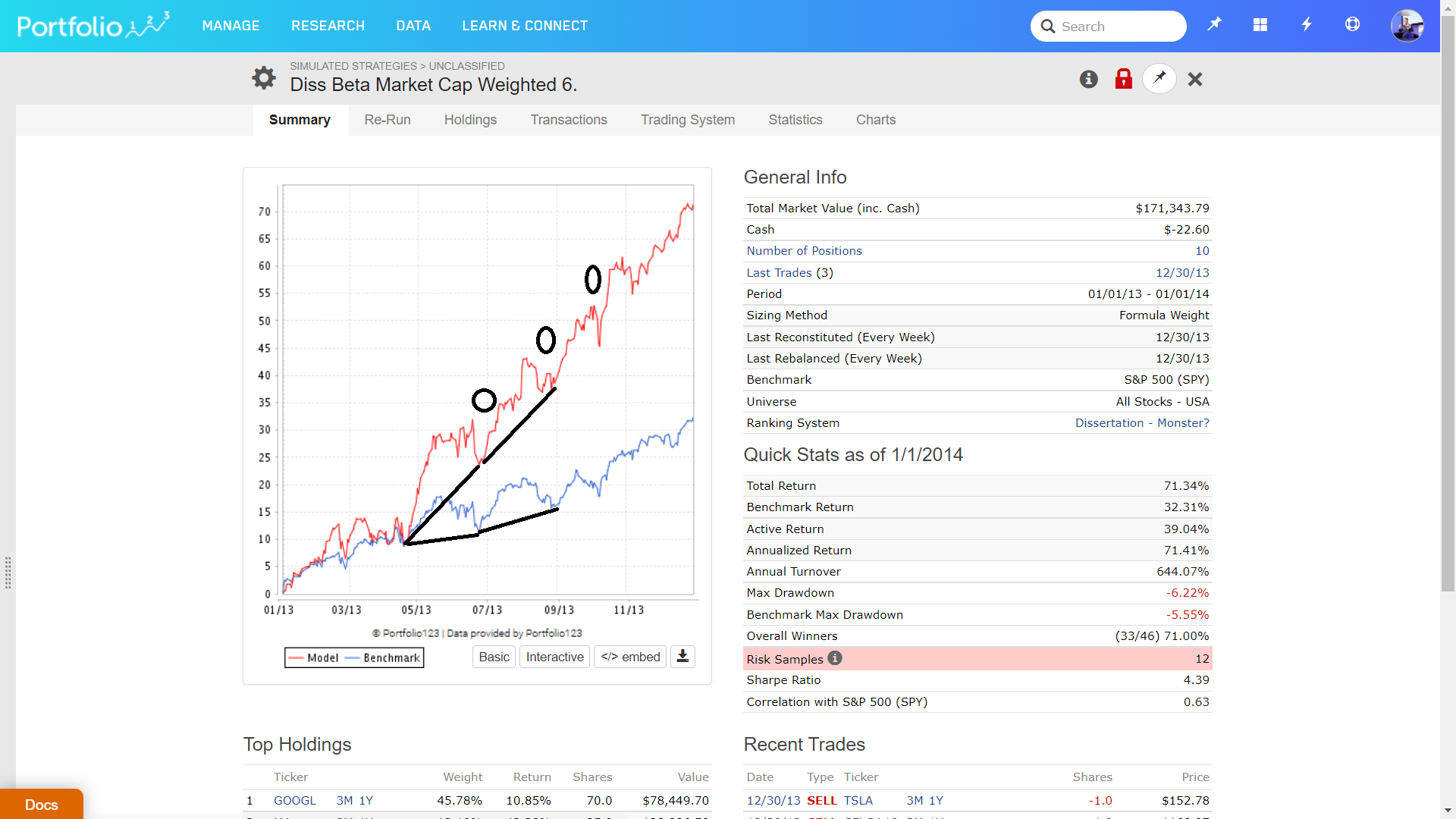
Task: Click the embed chart button
Action: [630, 657]
